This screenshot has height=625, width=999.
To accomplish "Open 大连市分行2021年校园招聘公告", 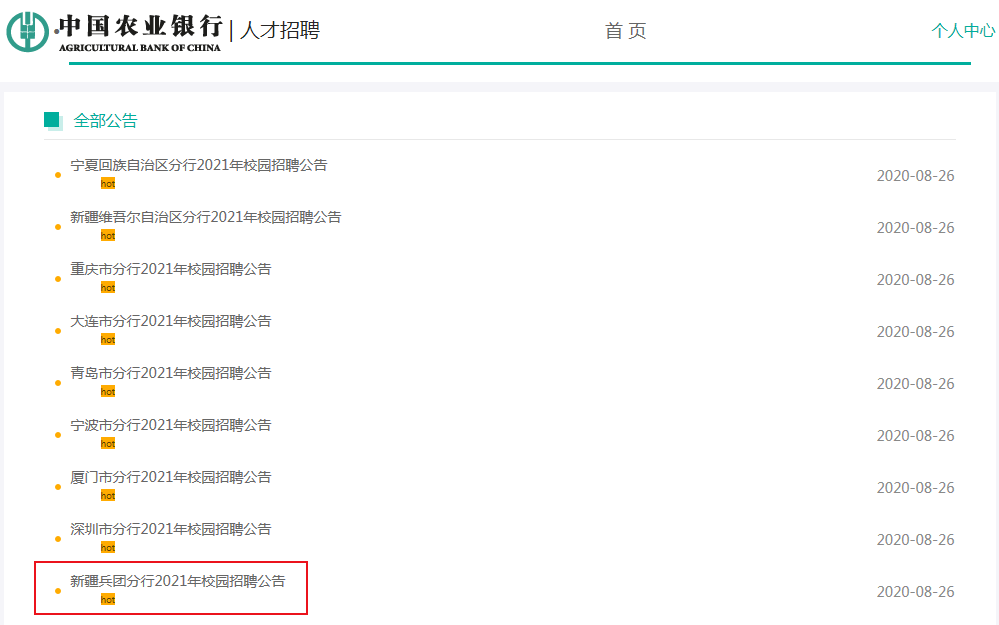I will point(170,321).
